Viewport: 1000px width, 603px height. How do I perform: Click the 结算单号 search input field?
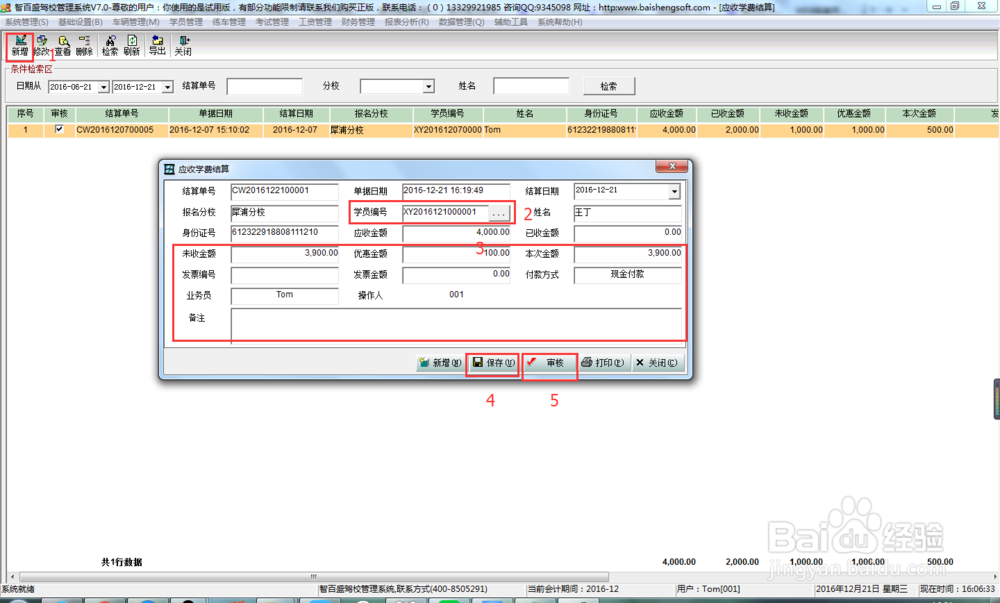(265, 86)
